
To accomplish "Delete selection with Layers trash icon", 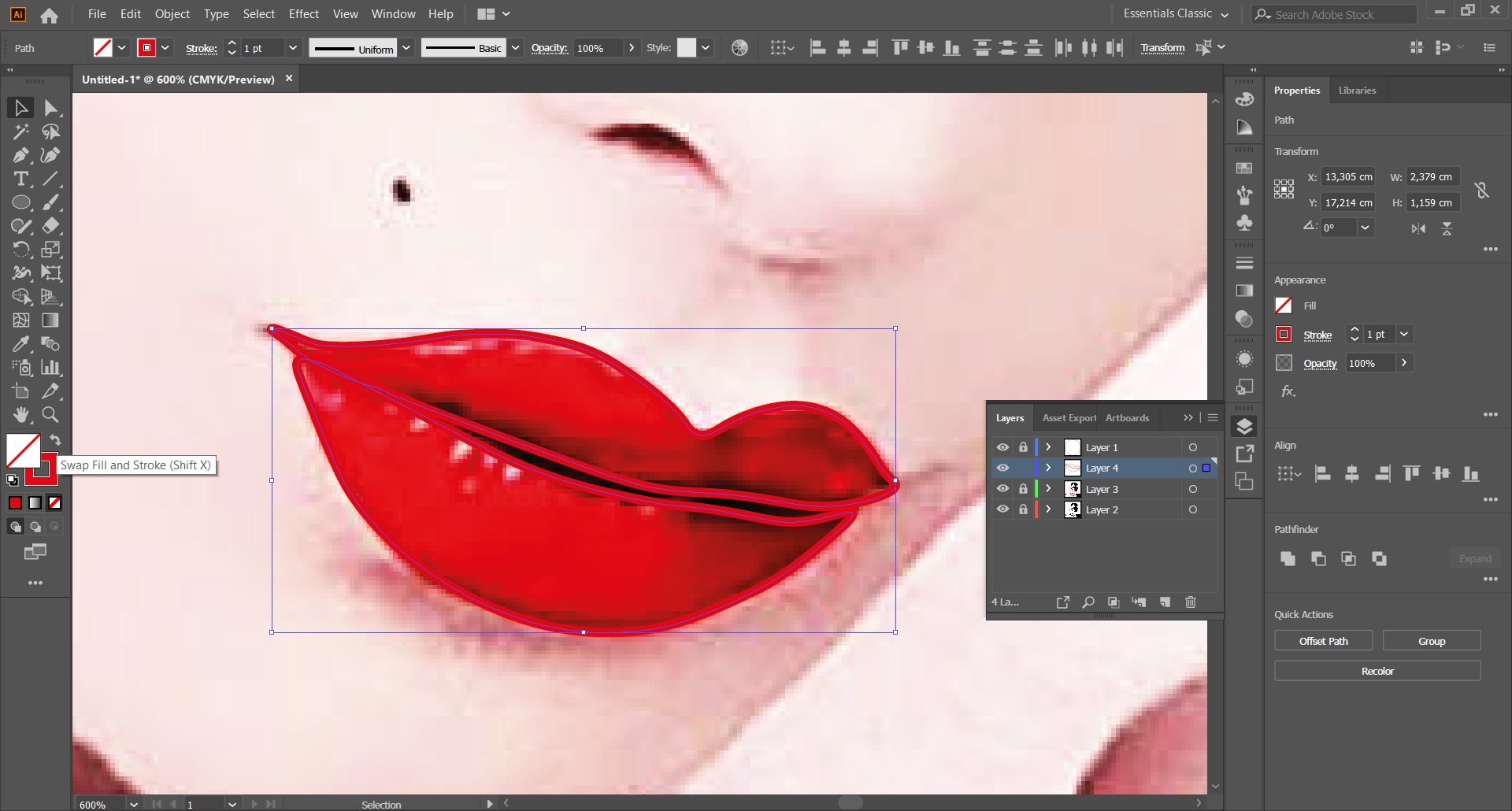I will pos(1191,602).
